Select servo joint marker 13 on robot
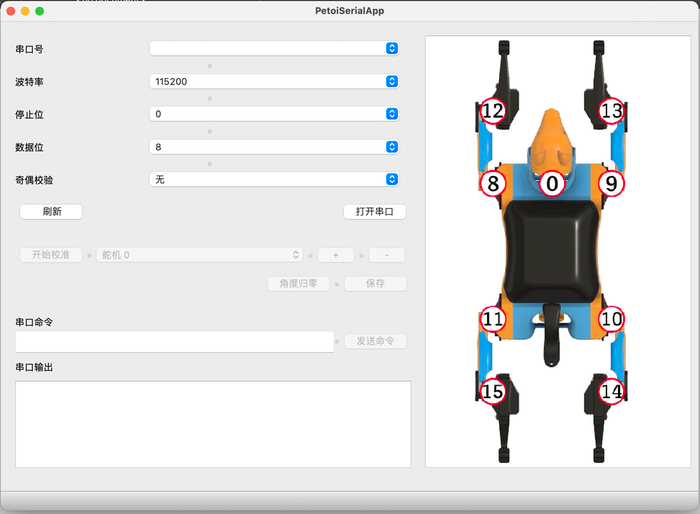Screen dimensions: 700x514 (611, 111)
